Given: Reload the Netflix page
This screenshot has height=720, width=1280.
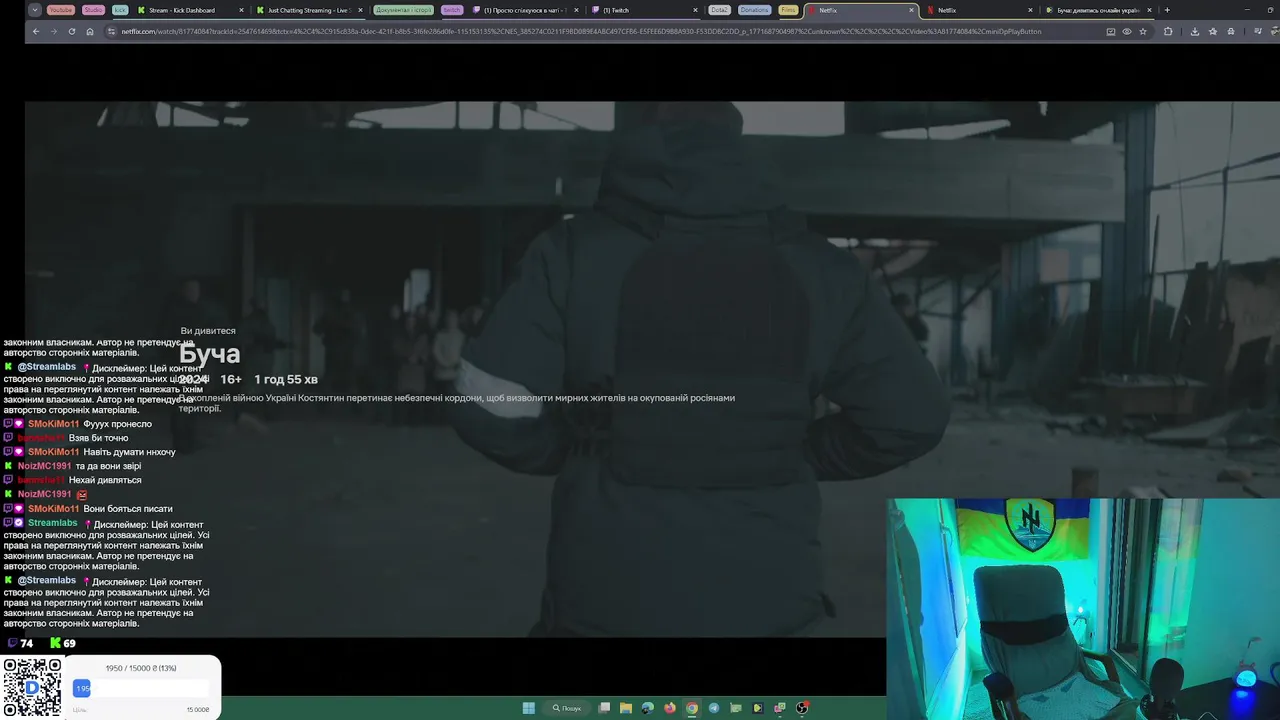Looking at the screenshot, I should [x=72, y=31].
